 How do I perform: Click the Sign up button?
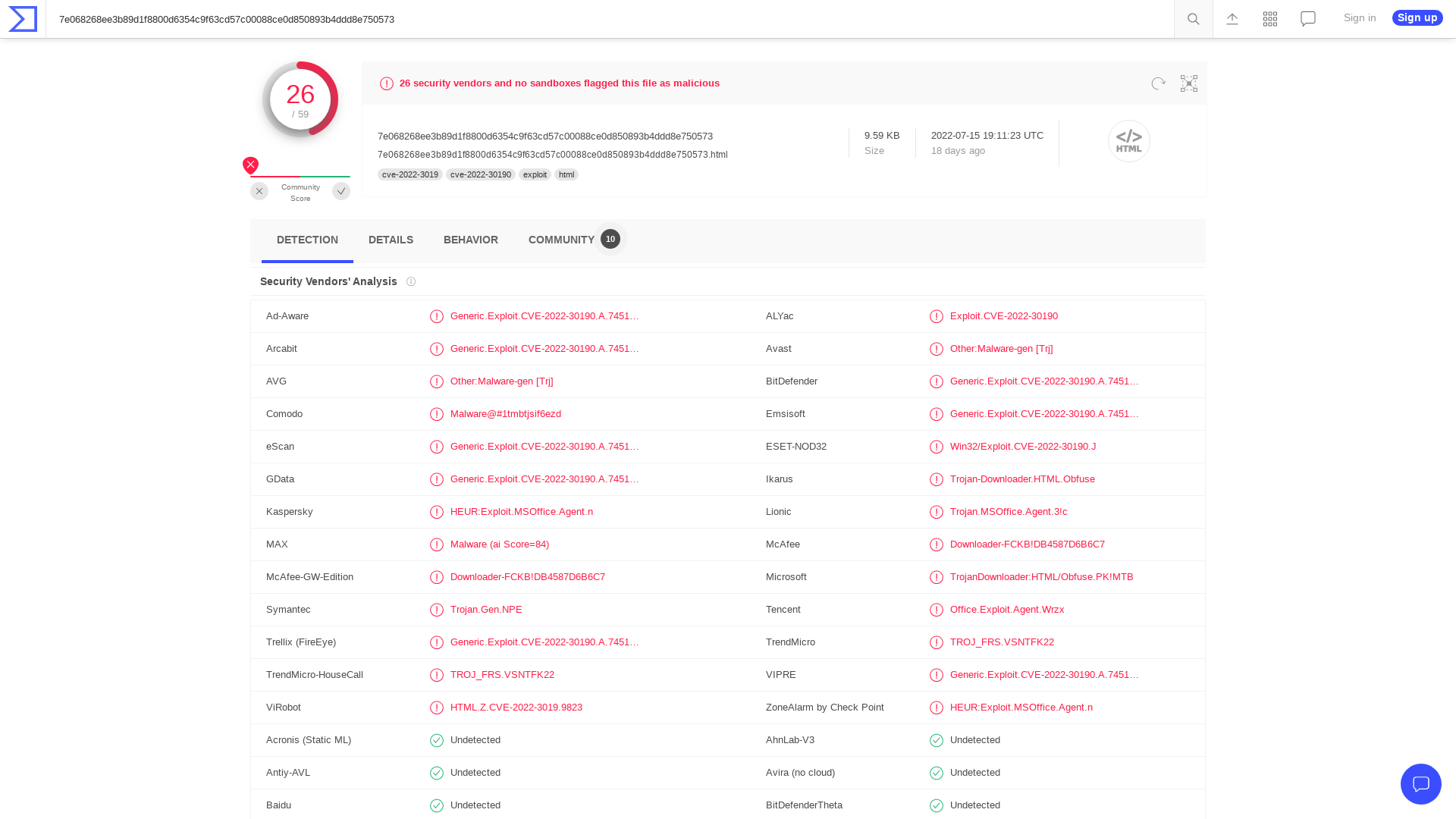(1417, 17)
